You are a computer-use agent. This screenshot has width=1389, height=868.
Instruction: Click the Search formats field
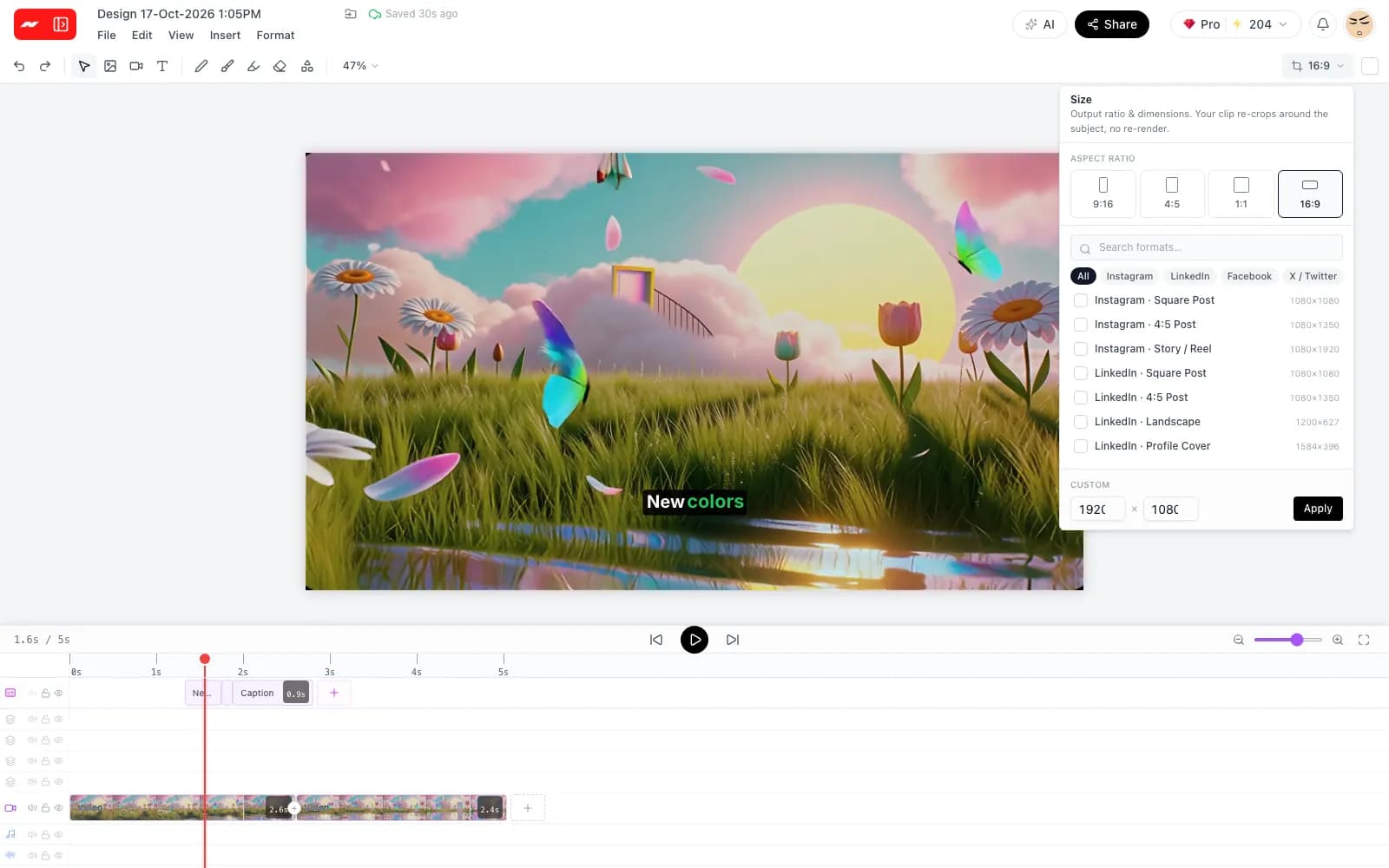(1207, 247)
